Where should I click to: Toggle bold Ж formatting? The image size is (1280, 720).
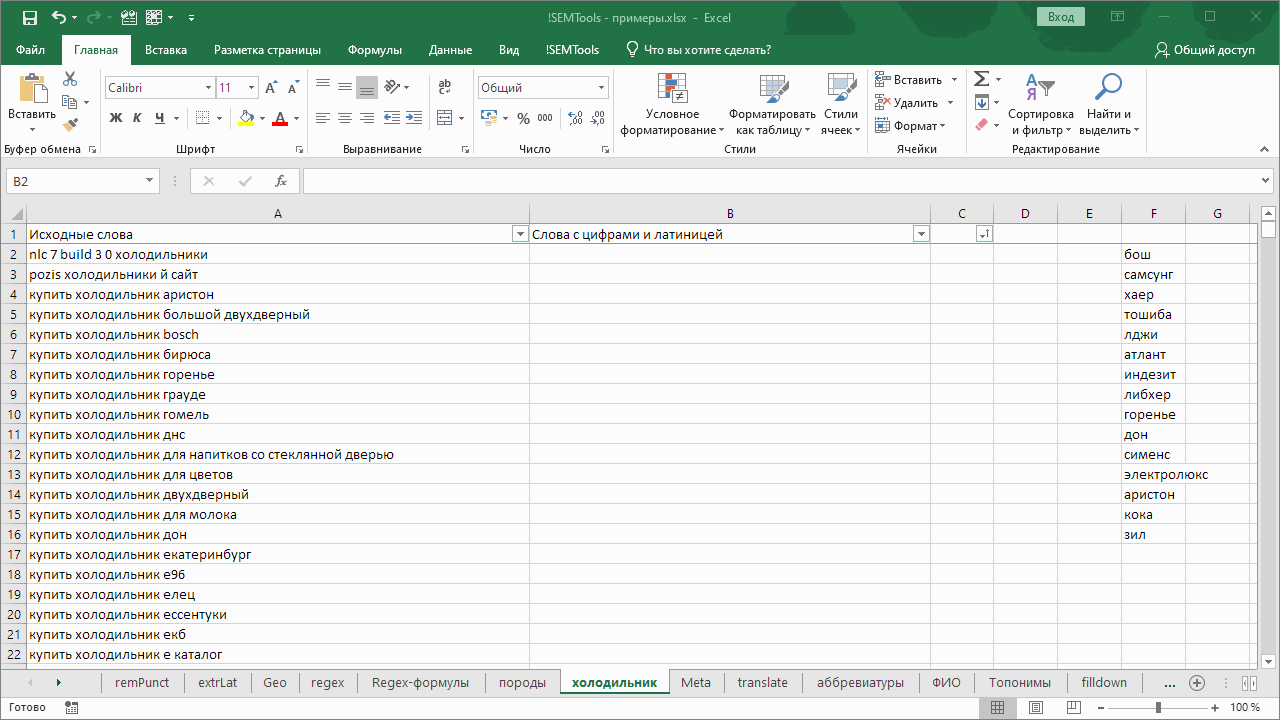115,118
